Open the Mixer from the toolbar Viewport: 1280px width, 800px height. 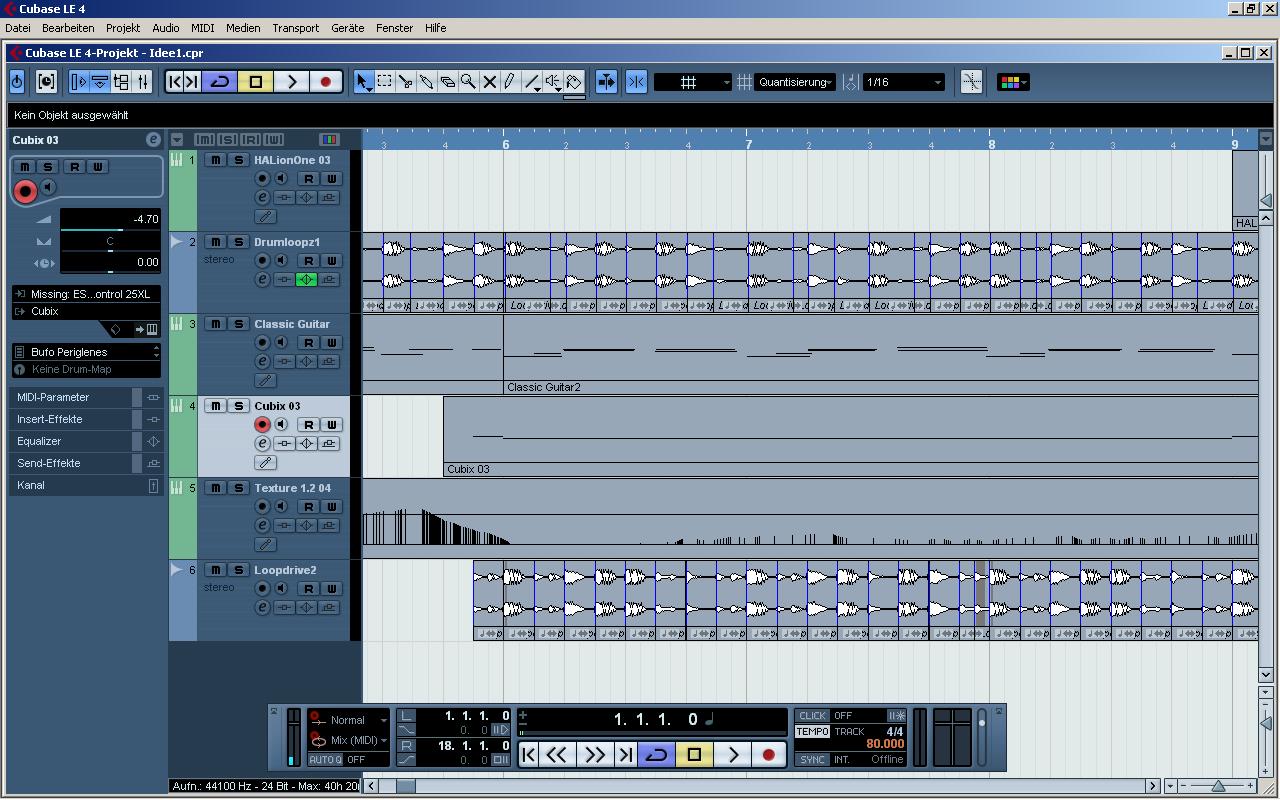click(143, 82)
